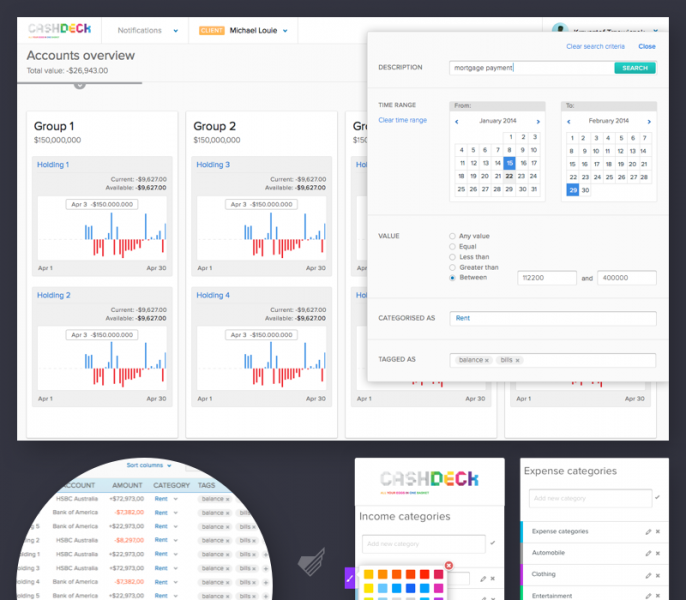Select the Between radio option
Viewport: 686px width, 600px height.
[x=452, y=278]
